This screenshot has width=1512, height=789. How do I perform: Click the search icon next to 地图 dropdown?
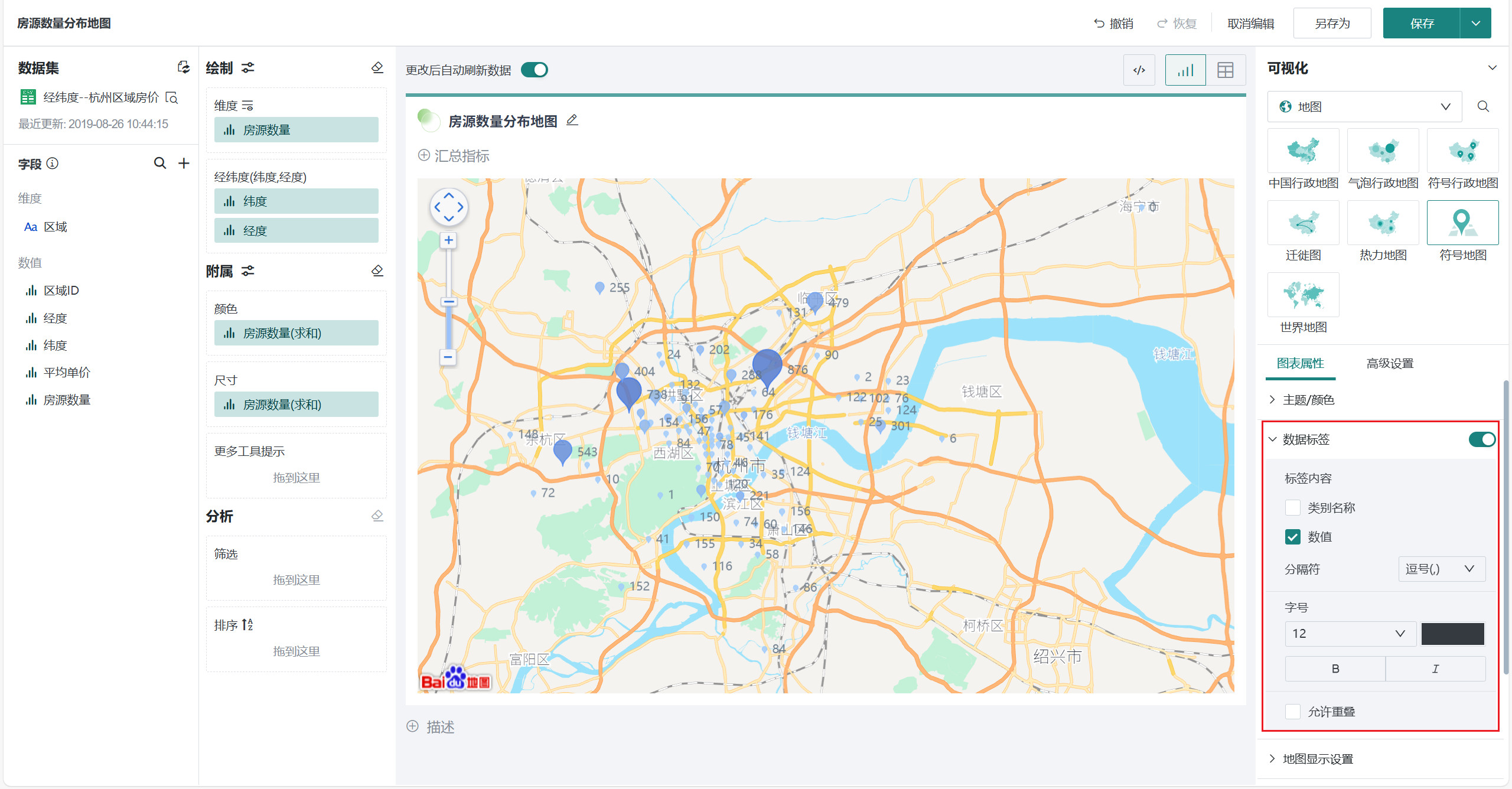coord(1483,106)
